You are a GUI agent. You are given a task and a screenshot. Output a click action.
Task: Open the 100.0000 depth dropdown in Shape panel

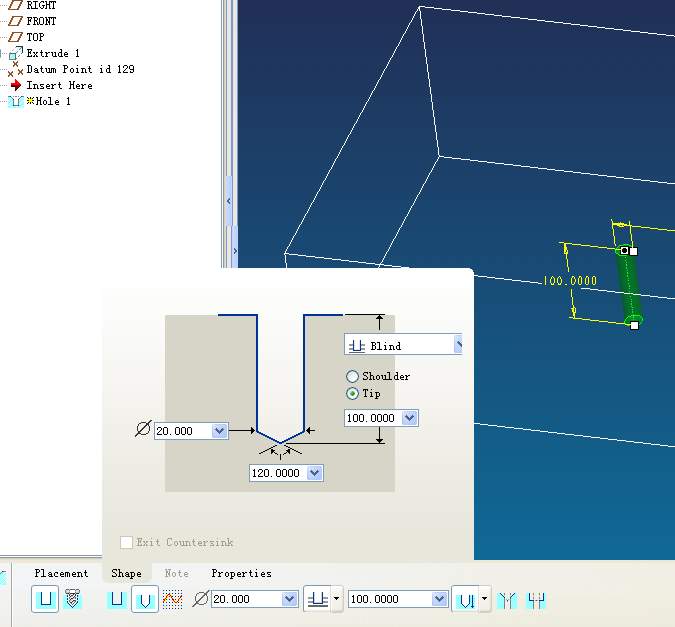coord(409,418)
